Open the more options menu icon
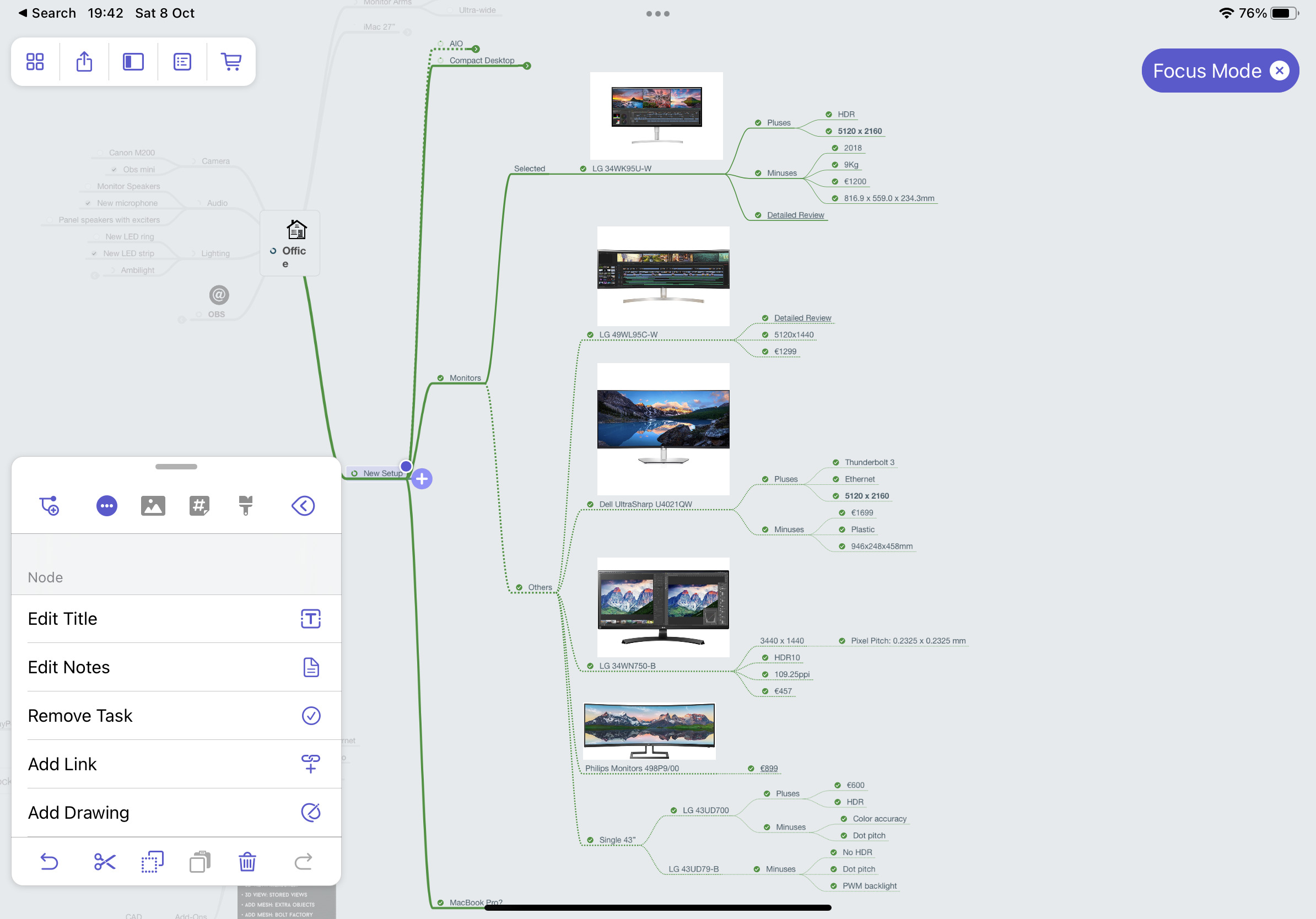Image resolution: width=1316 pixels, height=919 pixels. pyautogui.click(x=107, y=504)
